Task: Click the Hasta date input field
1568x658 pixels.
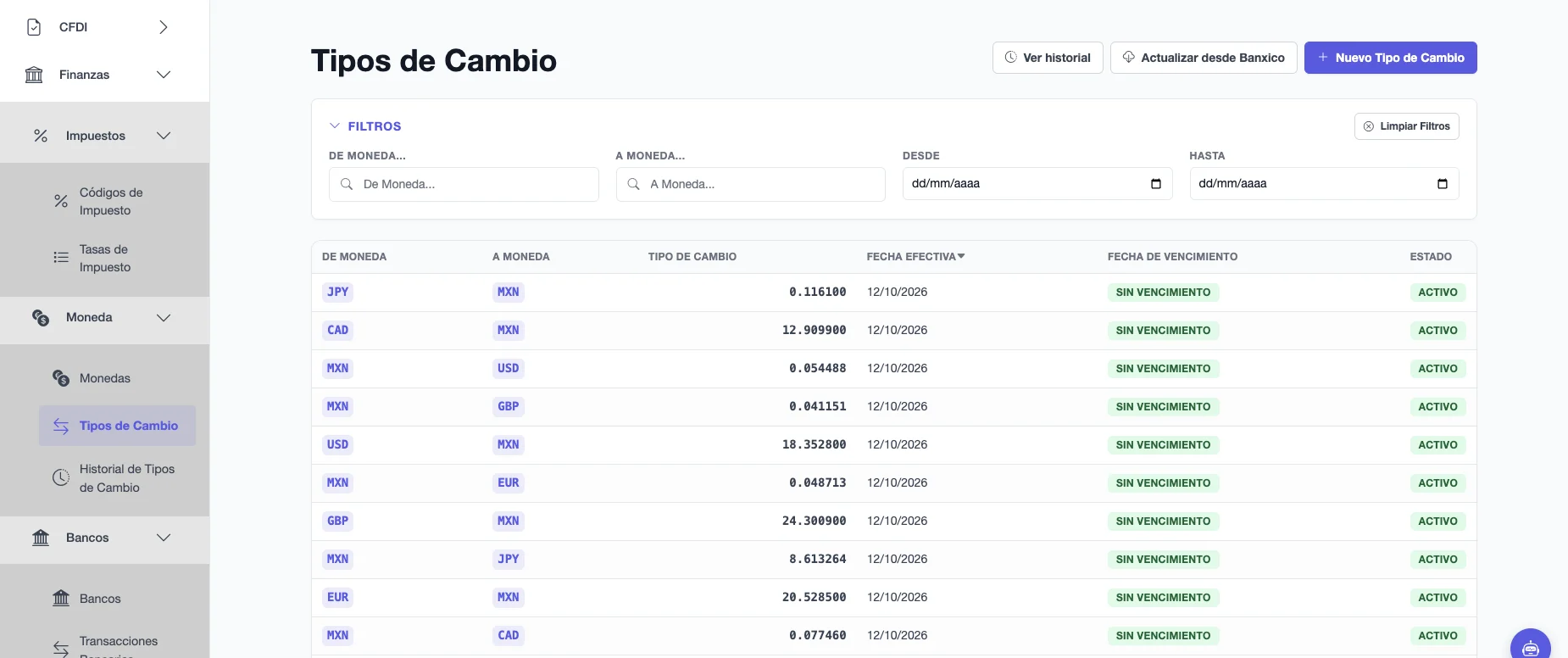Action: tap(1325, 184)
